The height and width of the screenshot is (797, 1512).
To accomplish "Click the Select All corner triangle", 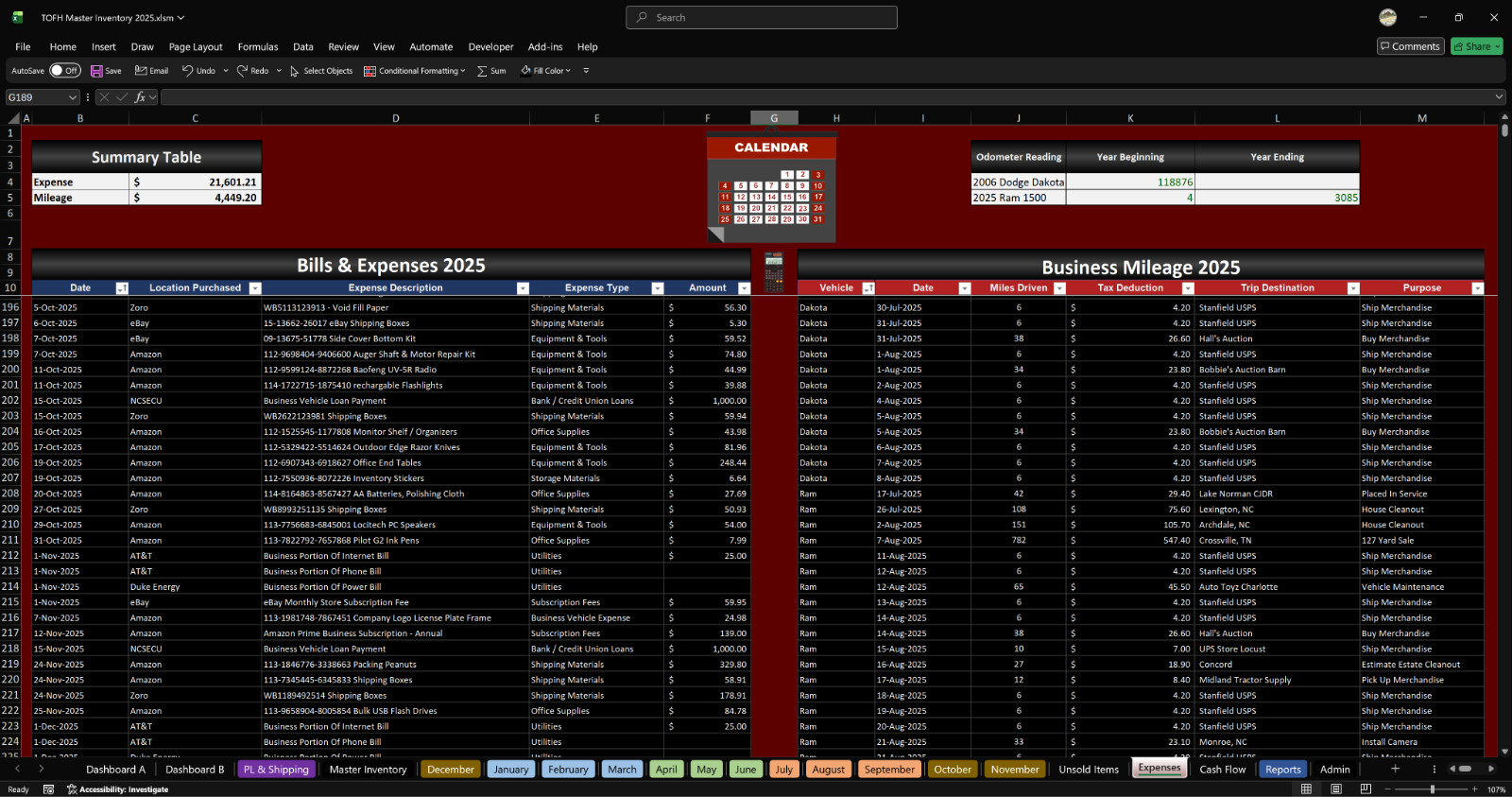I will pos(14,118).
